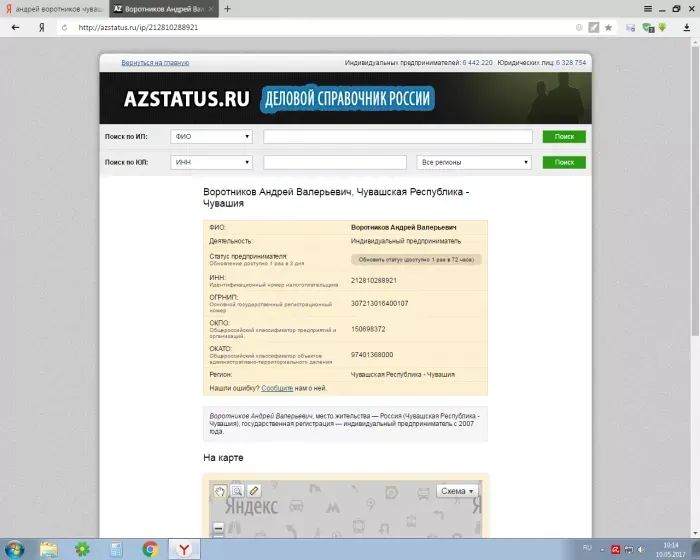Open the red antivirus tray icon
Viewport: 700px width, 560px height.
(615, 550)
